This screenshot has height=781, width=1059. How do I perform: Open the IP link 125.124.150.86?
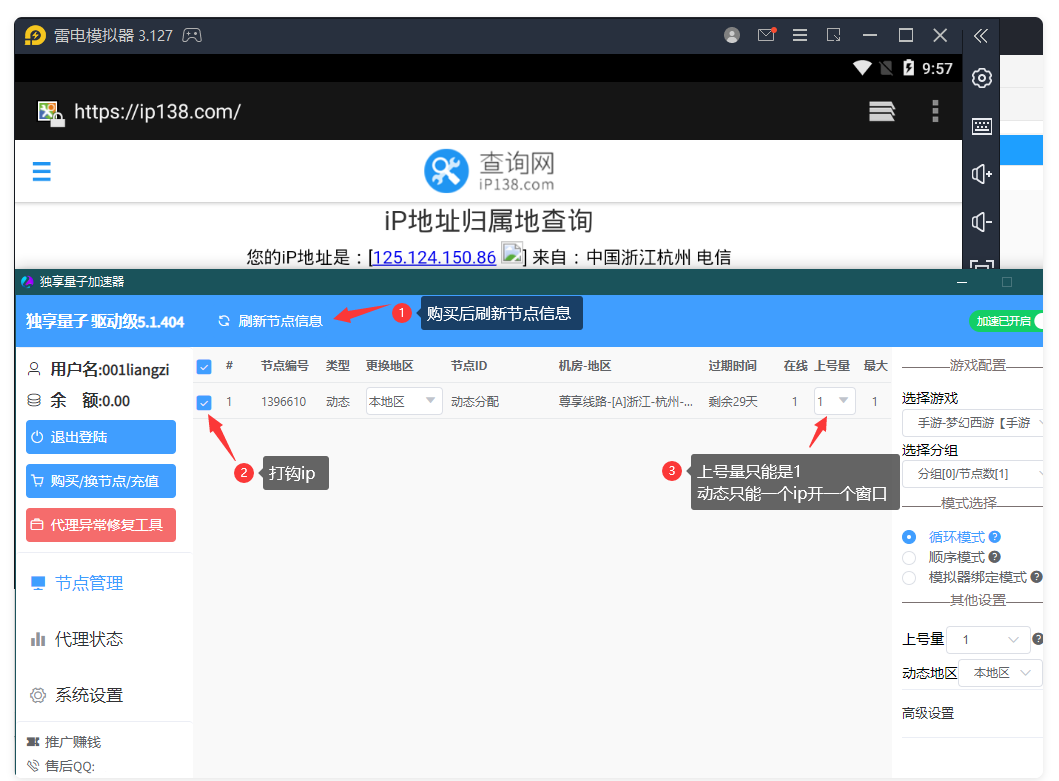point(434,257)
